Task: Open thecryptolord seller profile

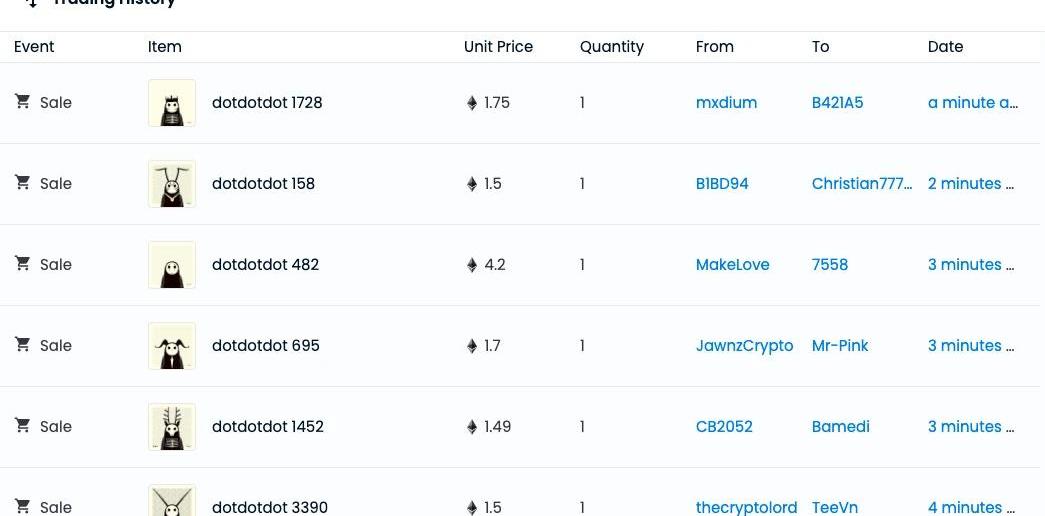Action: [746, 507]
